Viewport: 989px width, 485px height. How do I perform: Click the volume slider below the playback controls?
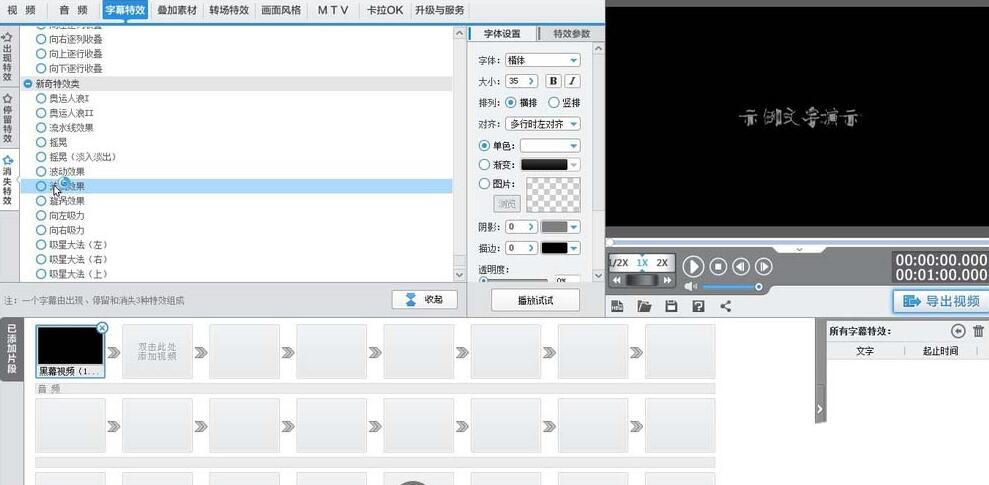tap(730, 287)
